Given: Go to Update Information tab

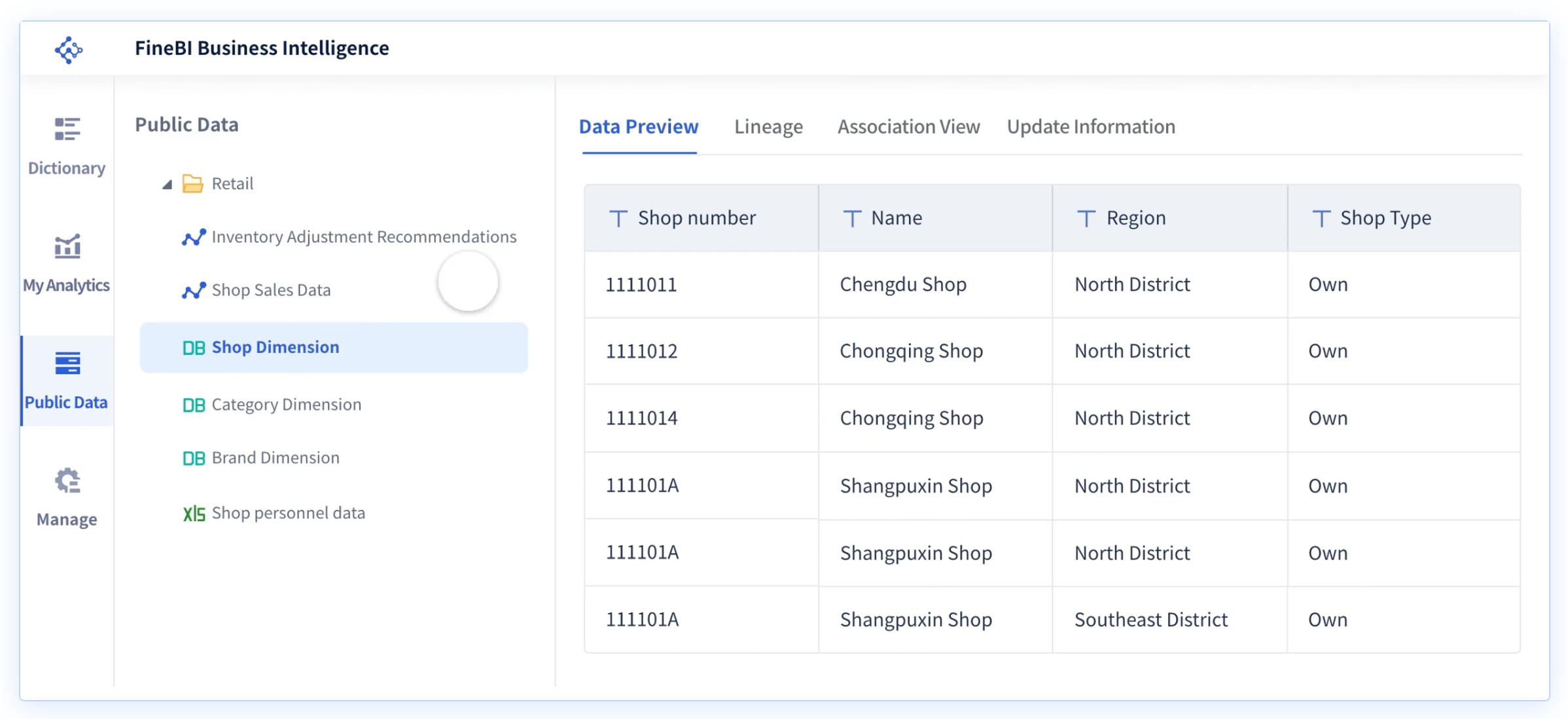Looking at the screenshot, I should tap(1090, 126).
